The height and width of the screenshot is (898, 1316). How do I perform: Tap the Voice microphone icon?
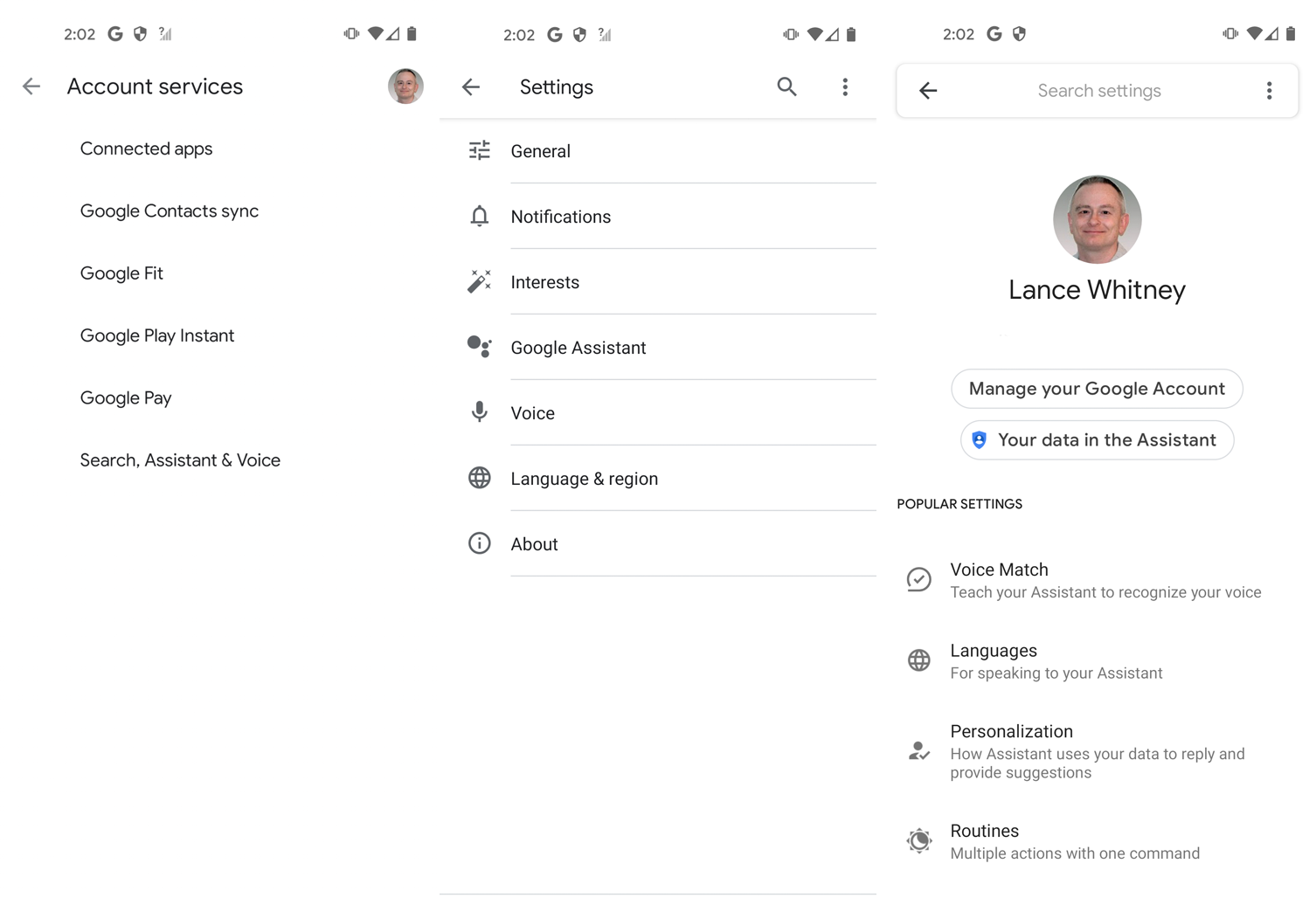[x=479, y=411]
